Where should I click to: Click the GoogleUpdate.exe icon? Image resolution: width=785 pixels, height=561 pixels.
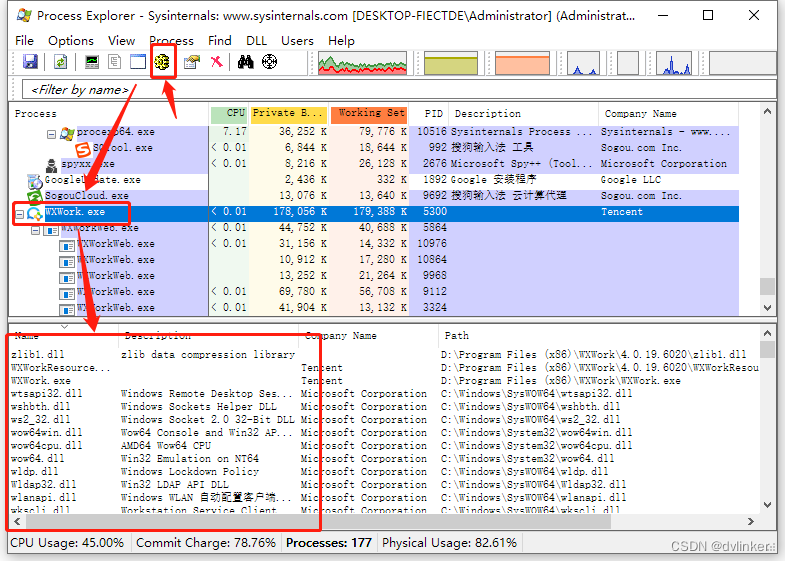click(35, 181)
